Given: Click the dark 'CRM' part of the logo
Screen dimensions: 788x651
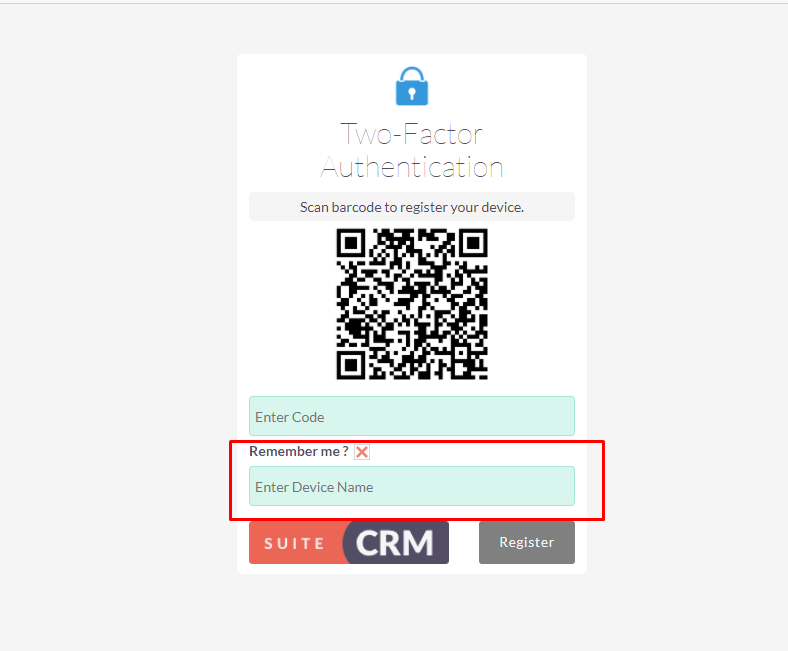Looking at the screenshot, I should 395,543.
